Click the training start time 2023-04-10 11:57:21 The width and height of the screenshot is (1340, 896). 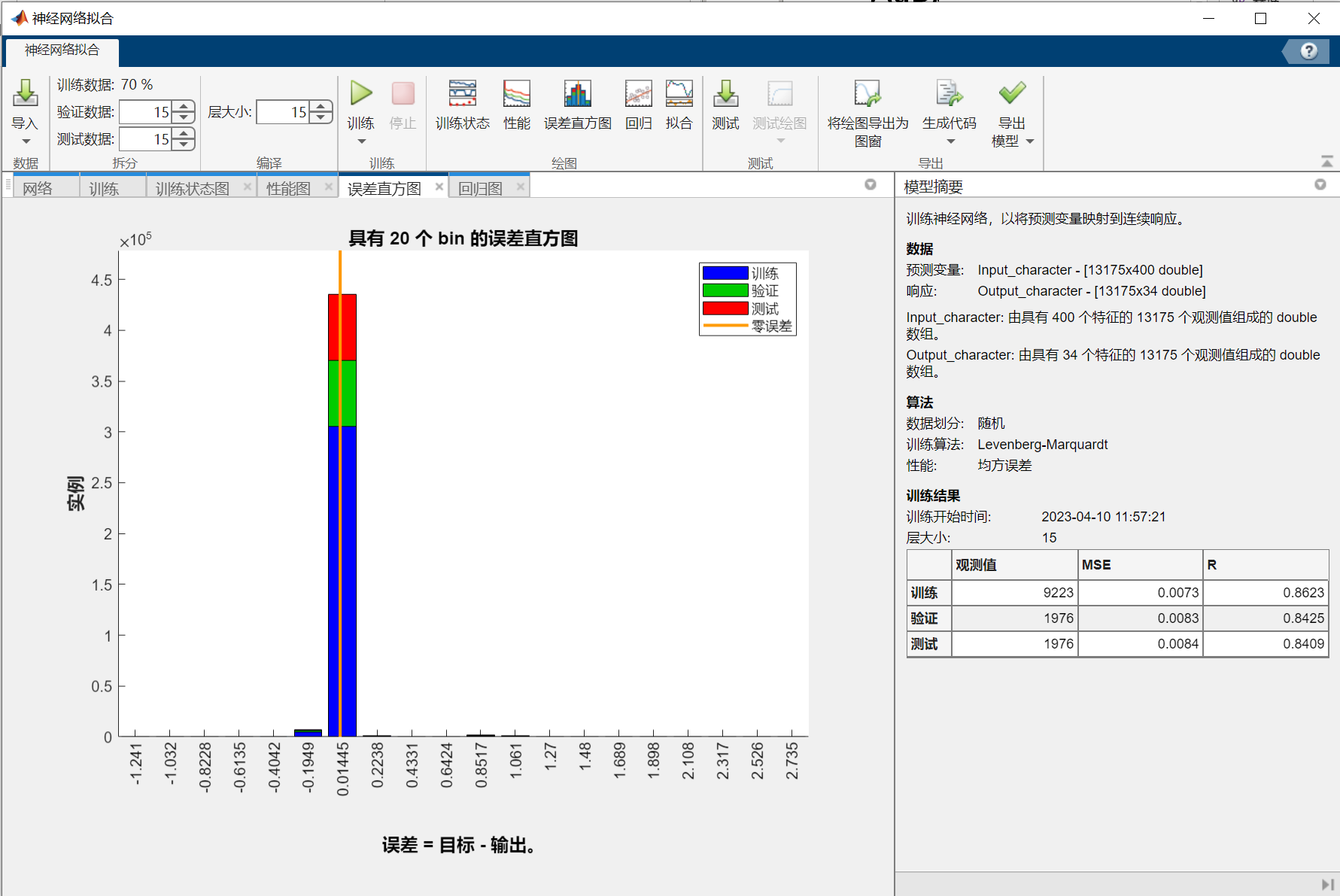pos(1104,517)
